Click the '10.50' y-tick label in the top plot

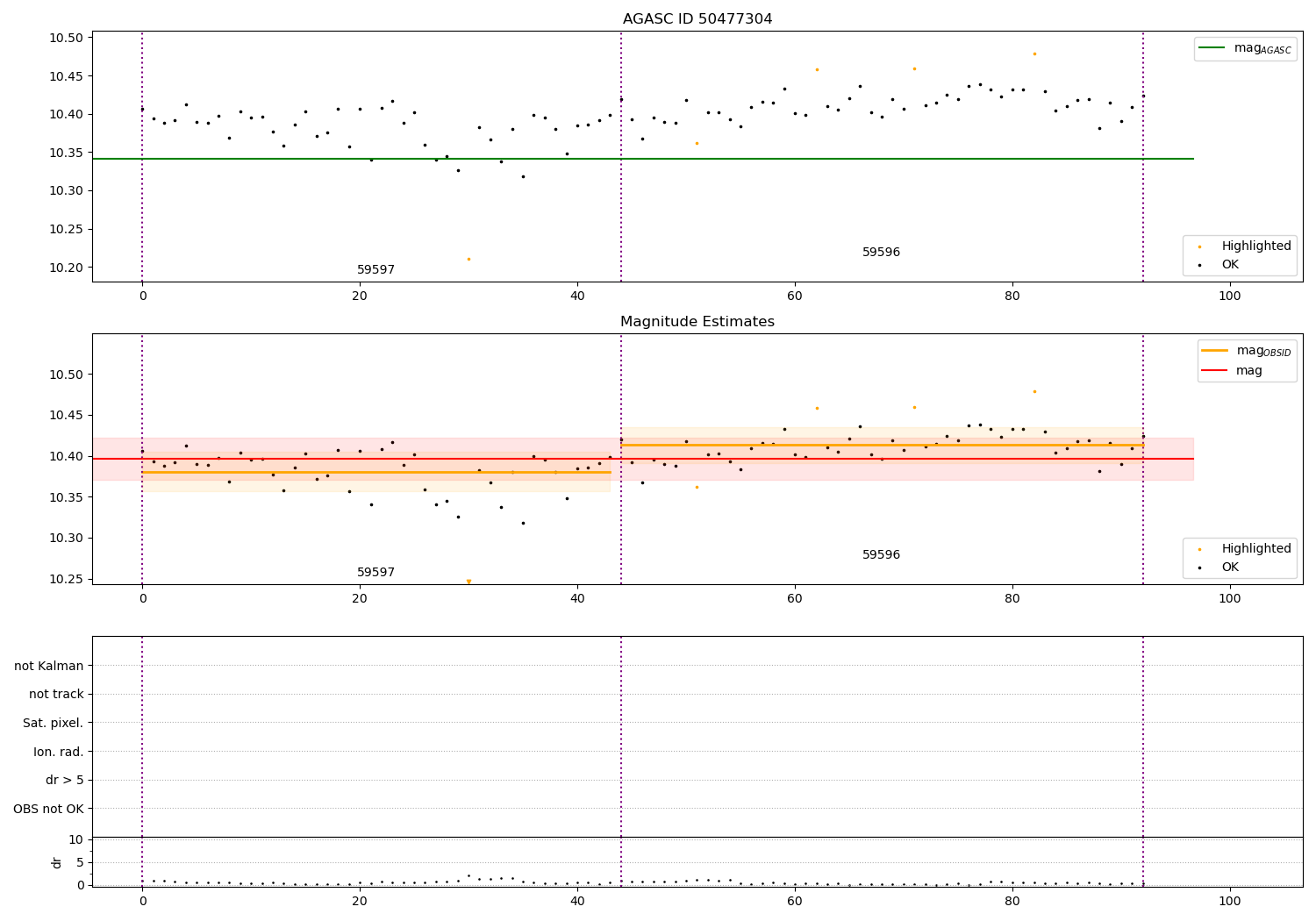point(68,38)
